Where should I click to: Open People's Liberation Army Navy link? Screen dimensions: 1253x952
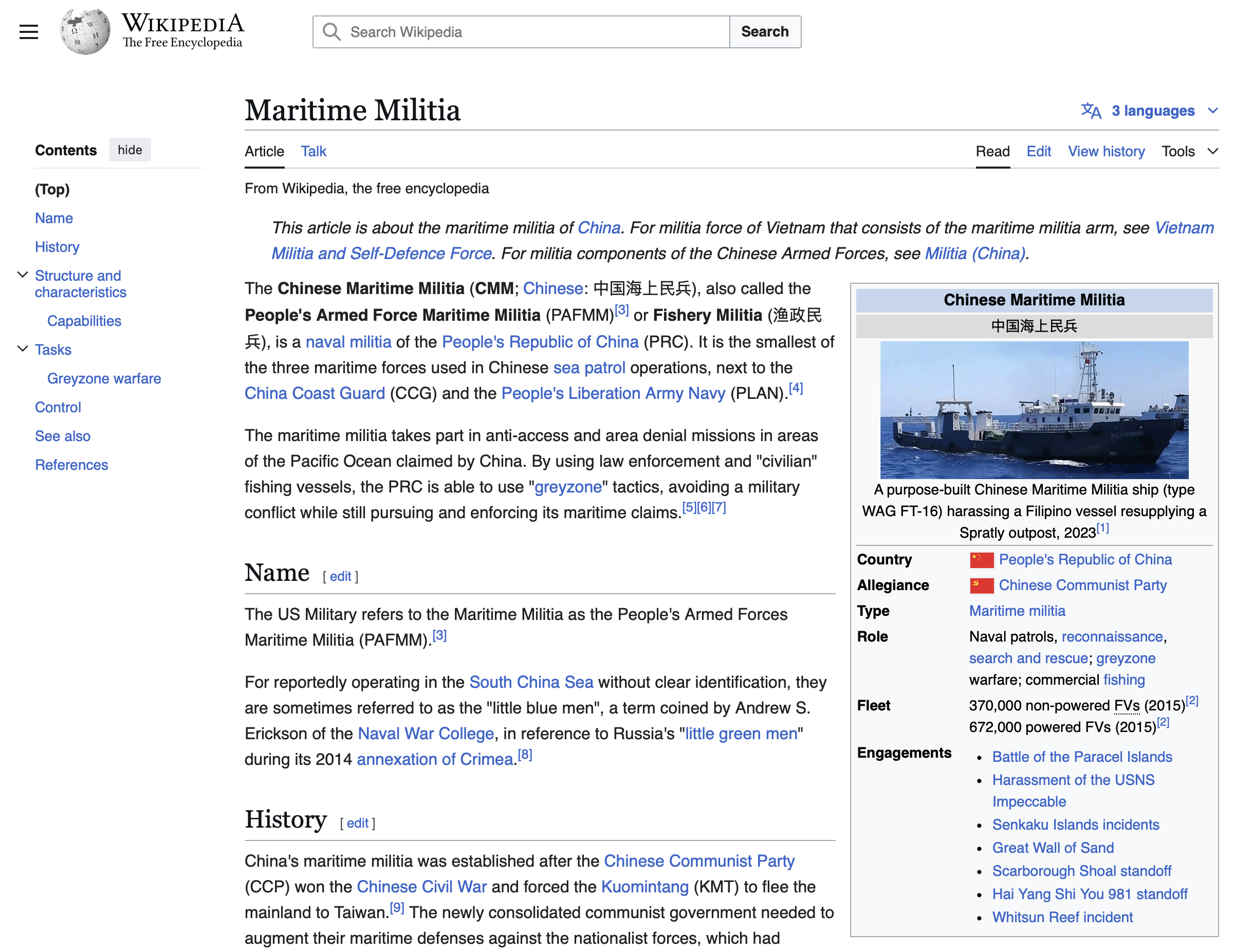pos(613,393)
